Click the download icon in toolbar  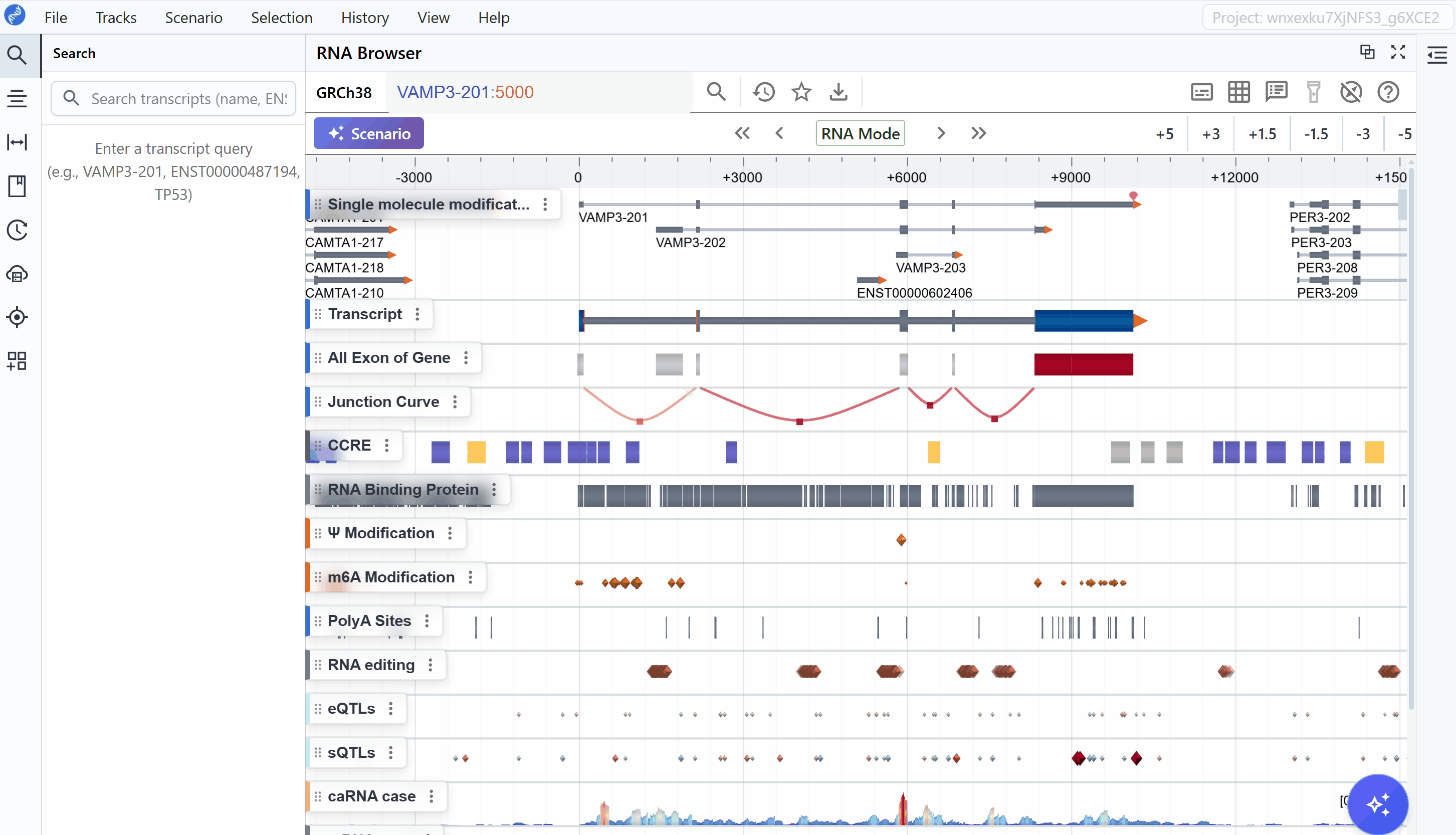[x=839, y=92]
